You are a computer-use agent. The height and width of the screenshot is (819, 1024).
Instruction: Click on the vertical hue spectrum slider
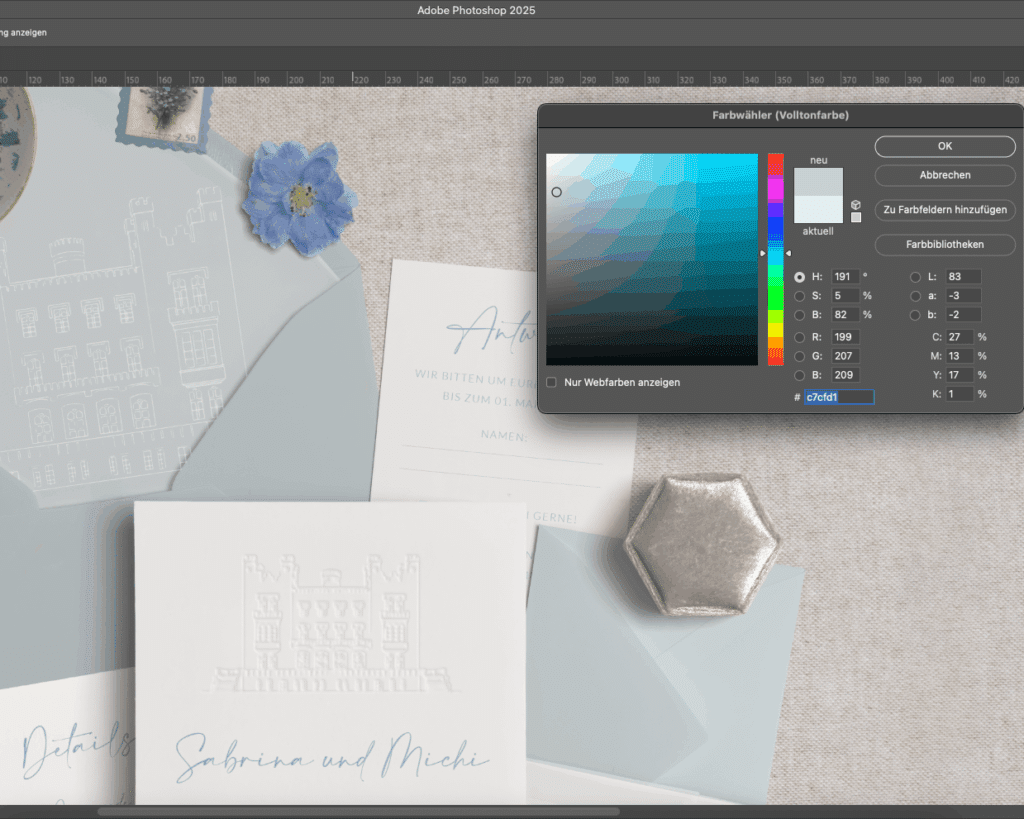[x=775, y=259]
